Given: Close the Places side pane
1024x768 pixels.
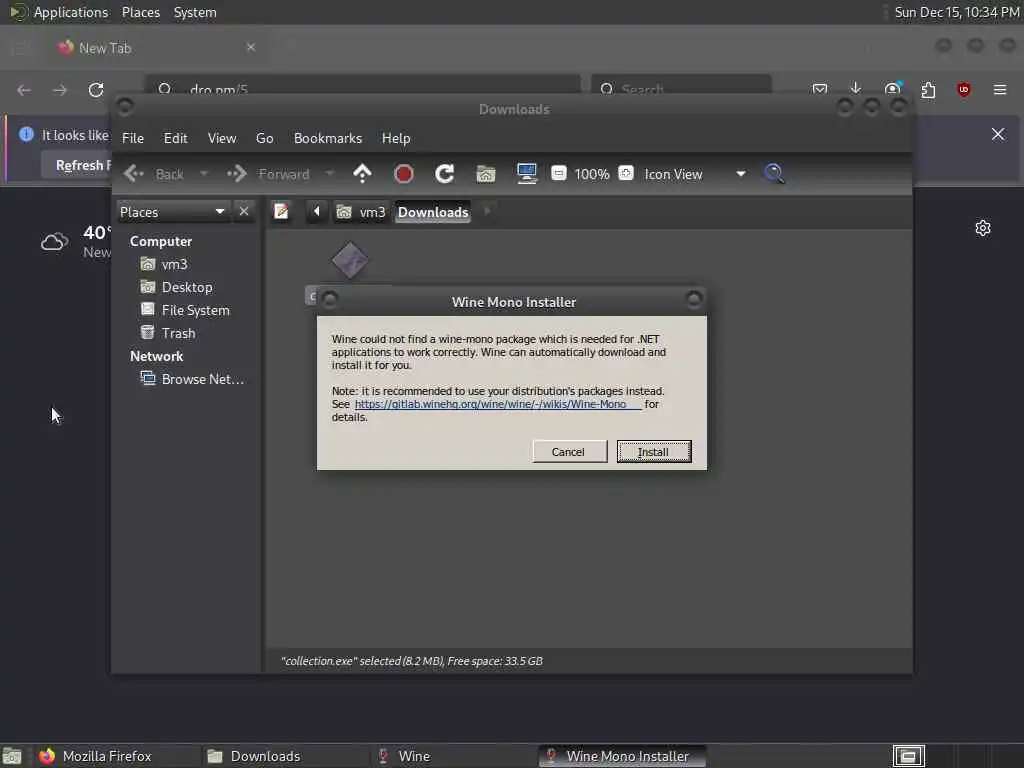Looking at the screenshot, I should point(244,212).
